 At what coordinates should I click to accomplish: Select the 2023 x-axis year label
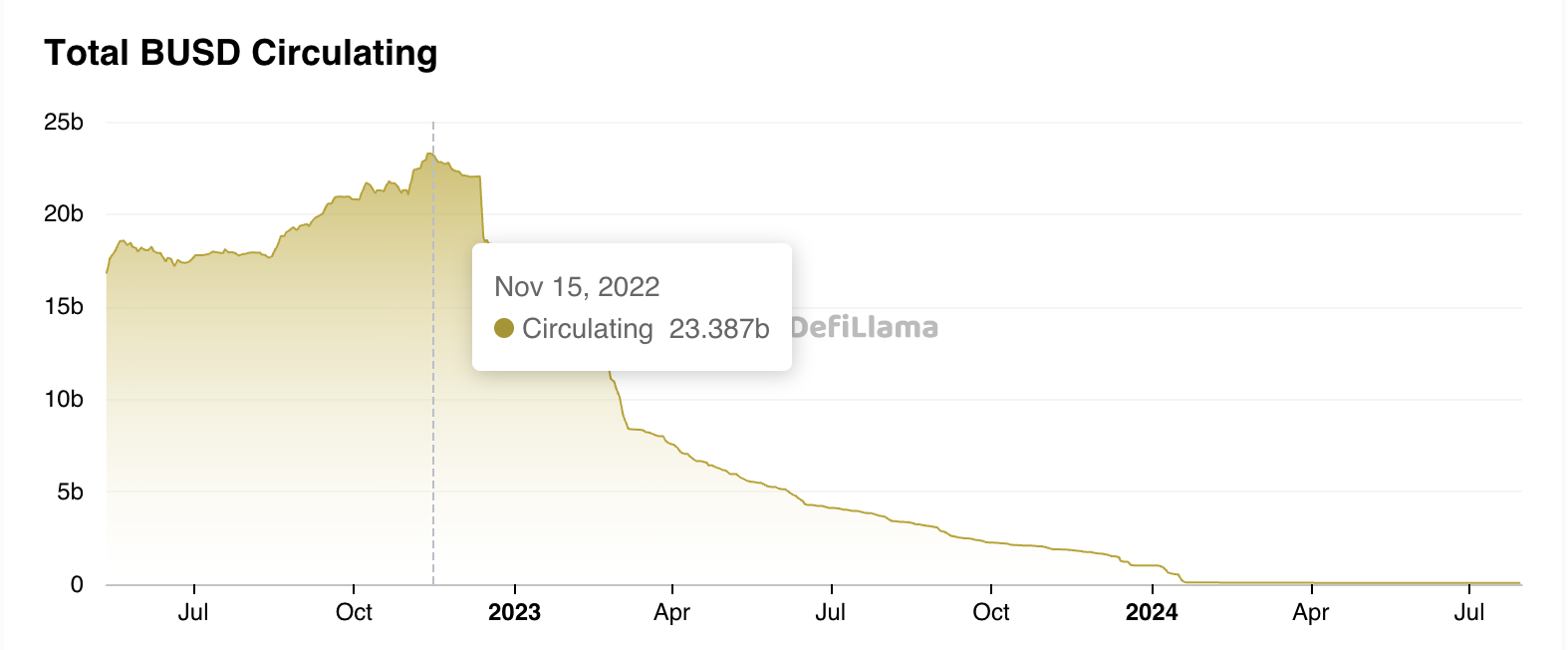pos(514,612)
